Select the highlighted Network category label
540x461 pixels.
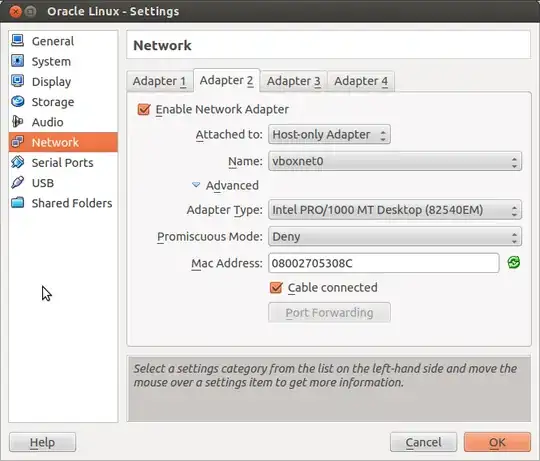55,142
